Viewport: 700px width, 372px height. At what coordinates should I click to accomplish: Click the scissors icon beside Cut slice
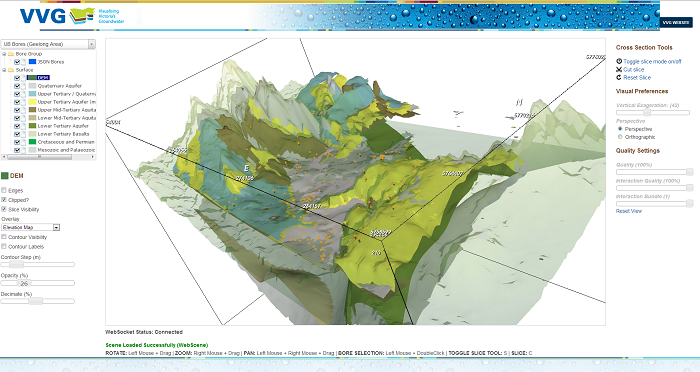[x=619, y=70]
